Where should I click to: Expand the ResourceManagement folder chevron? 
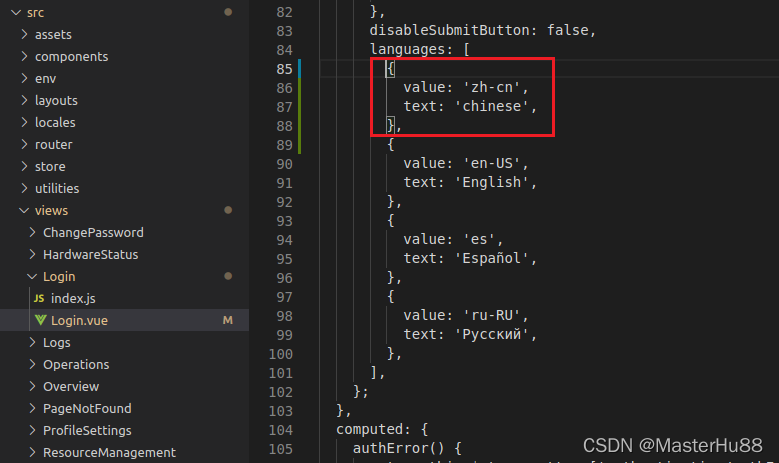[32, 453]
